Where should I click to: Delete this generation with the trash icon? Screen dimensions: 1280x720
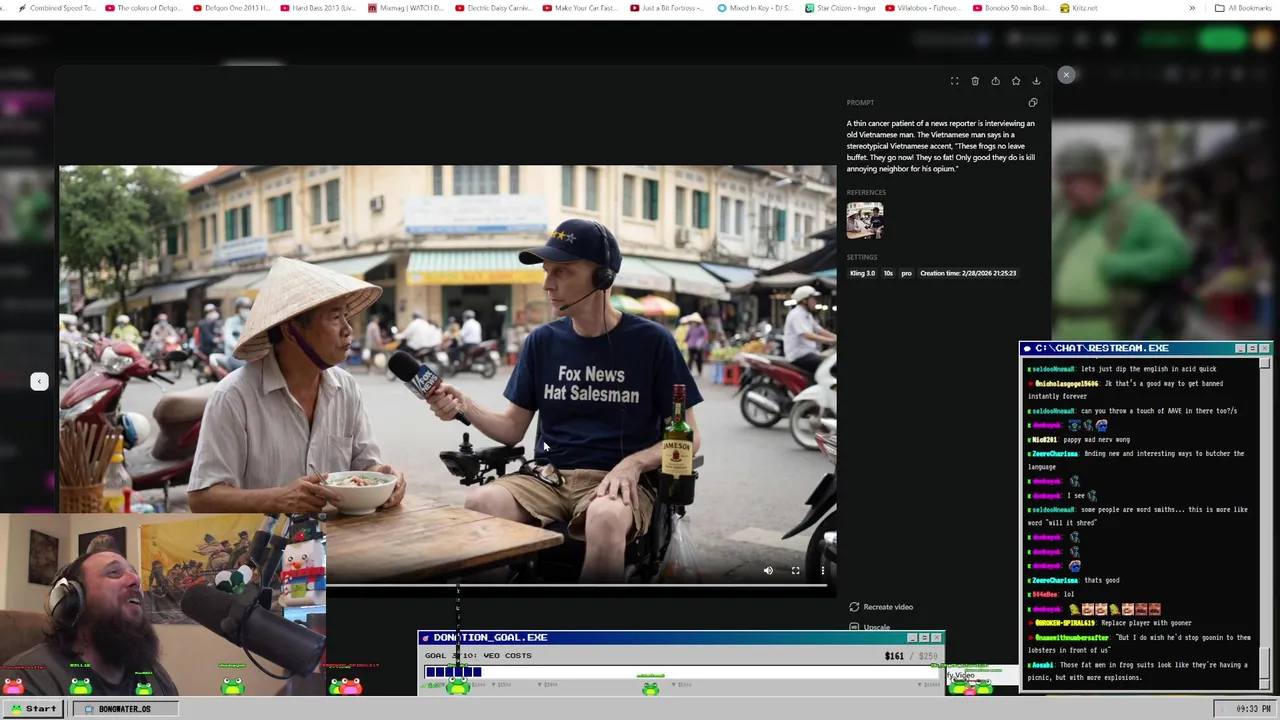point(975,81)
